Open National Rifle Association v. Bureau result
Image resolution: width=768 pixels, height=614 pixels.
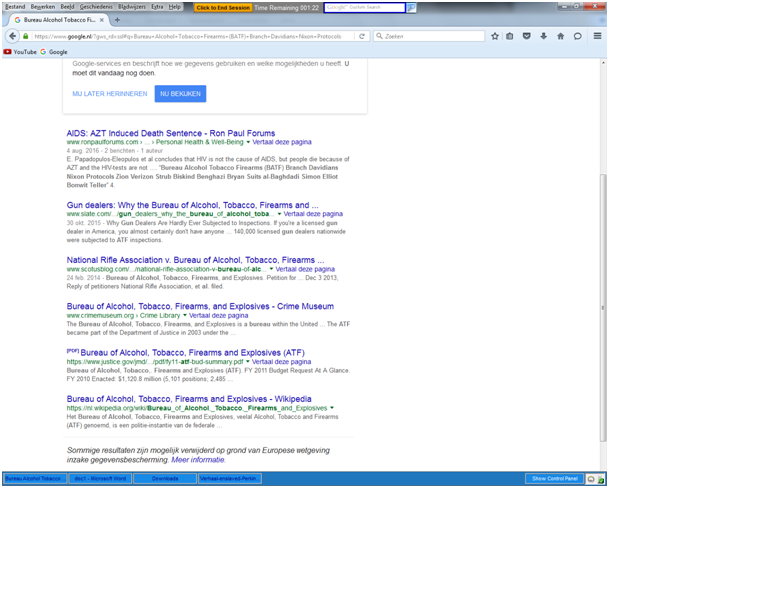click(195, 260)
